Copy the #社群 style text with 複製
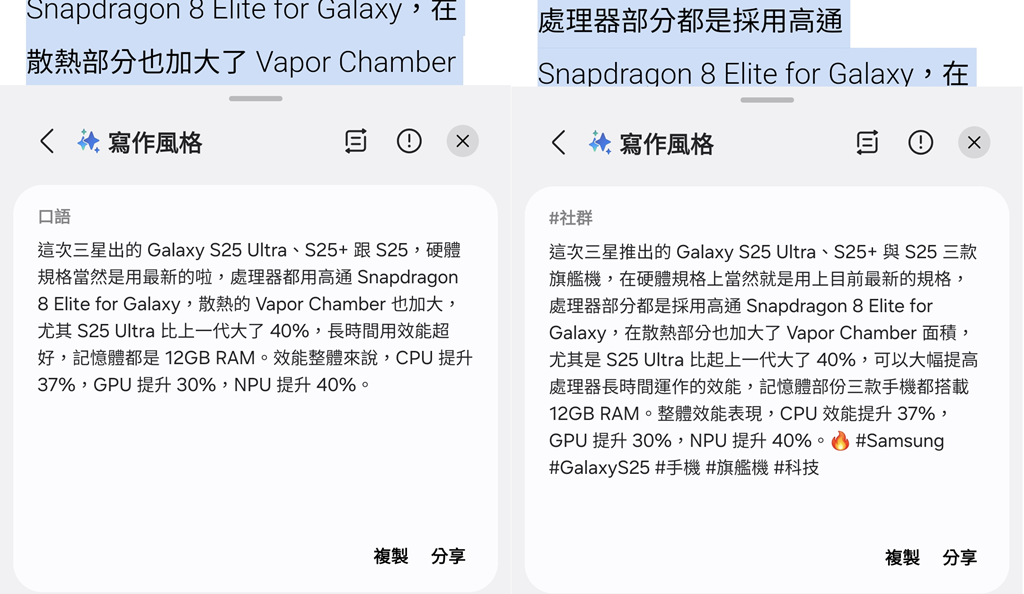Viewport: 1024px width, 594px height. click(902, 557)
